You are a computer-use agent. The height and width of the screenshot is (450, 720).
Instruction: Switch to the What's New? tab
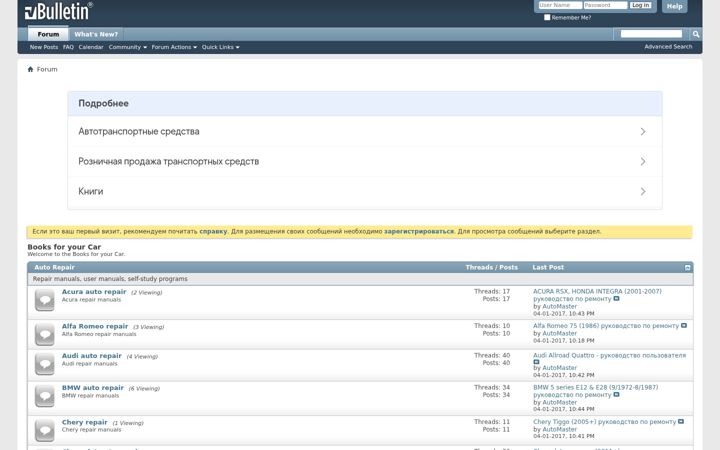[x=96, y=34]
